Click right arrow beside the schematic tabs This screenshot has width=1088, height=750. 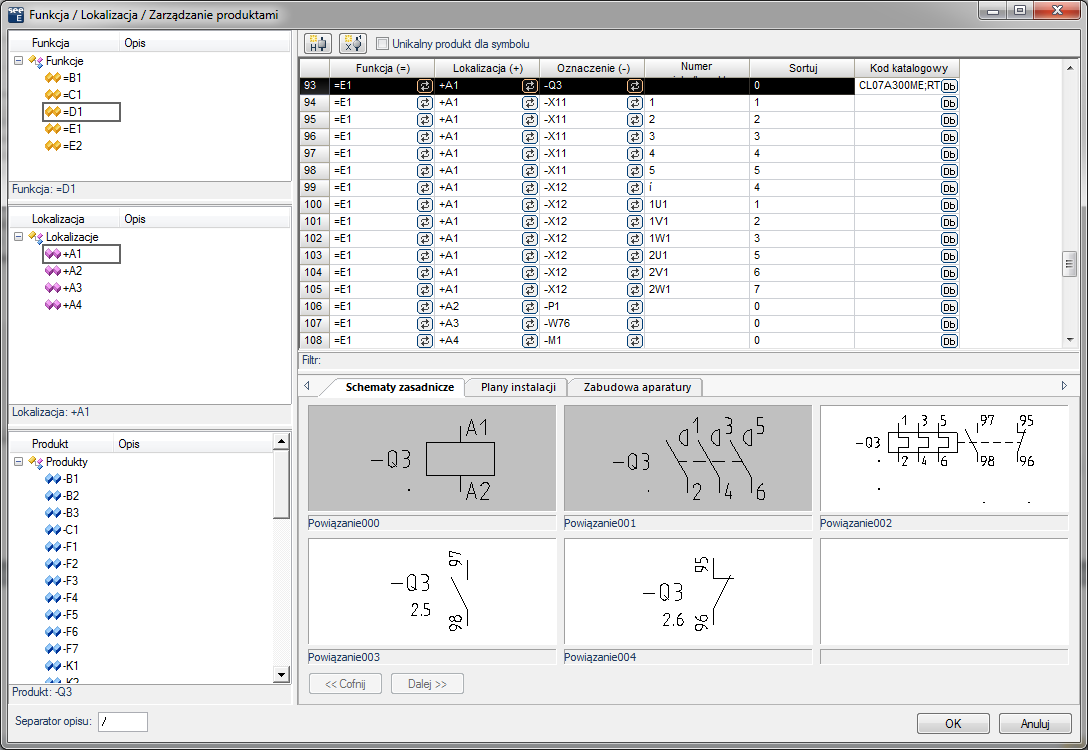[1064, 386]
